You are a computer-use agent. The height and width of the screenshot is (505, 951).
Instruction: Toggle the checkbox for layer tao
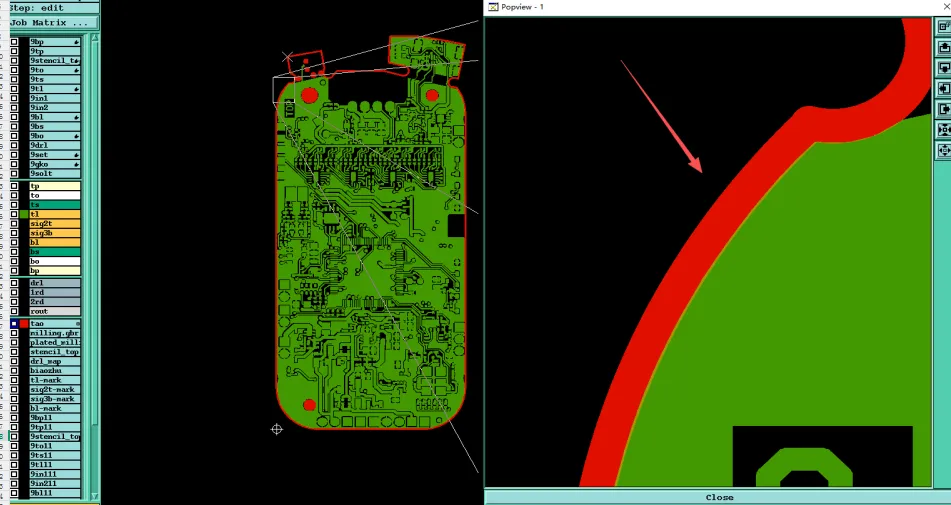pos(14,324)
